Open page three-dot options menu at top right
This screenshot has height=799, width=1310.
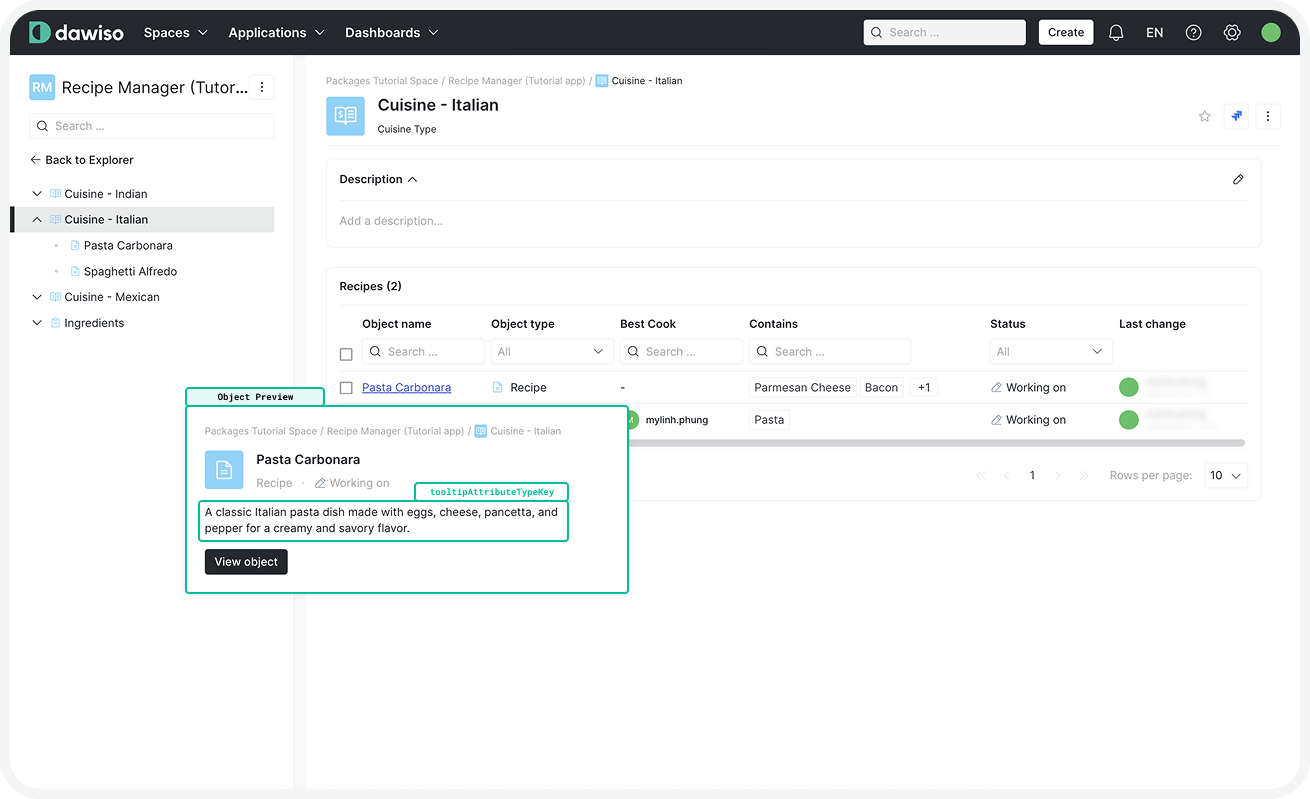point(1268,117)
